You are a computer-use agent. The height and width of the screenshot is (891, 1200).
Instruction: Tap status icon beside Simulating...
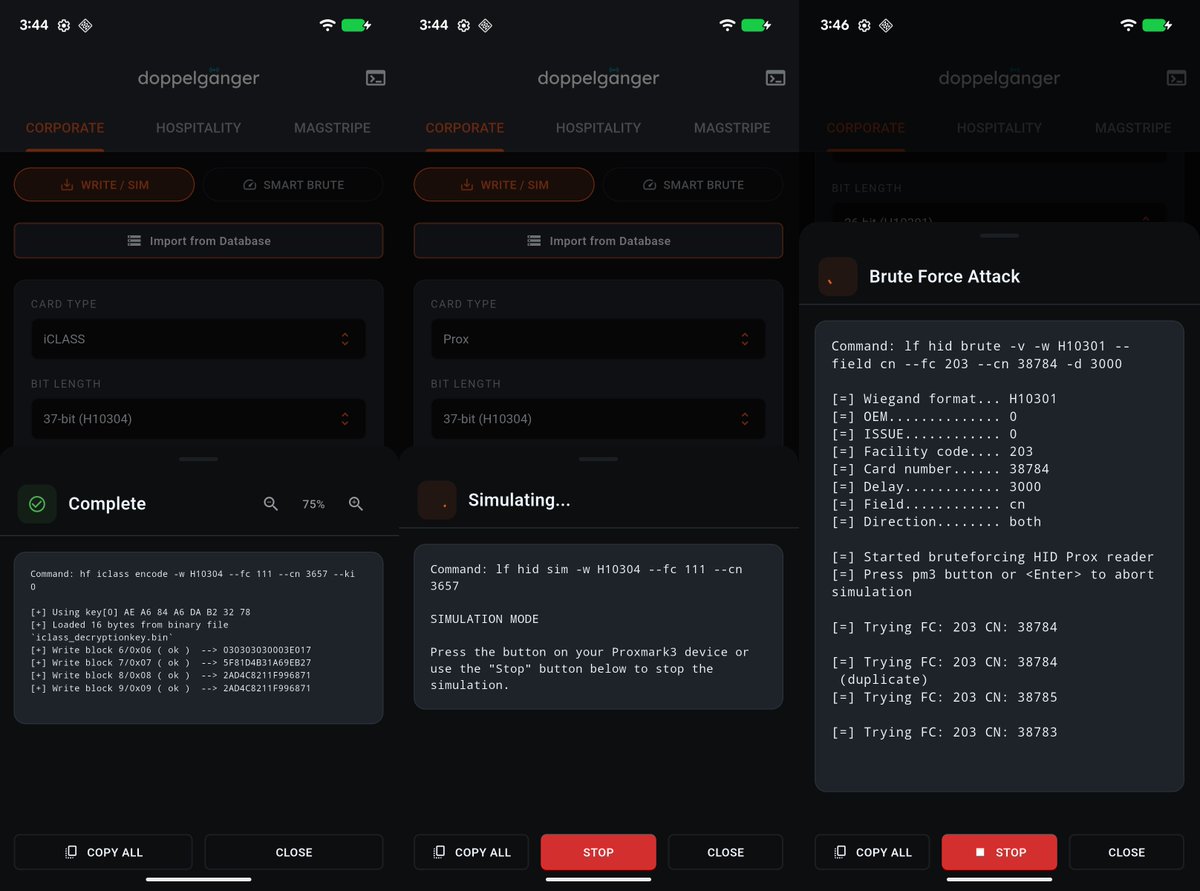pyautogui.click(x=437, y=500)
